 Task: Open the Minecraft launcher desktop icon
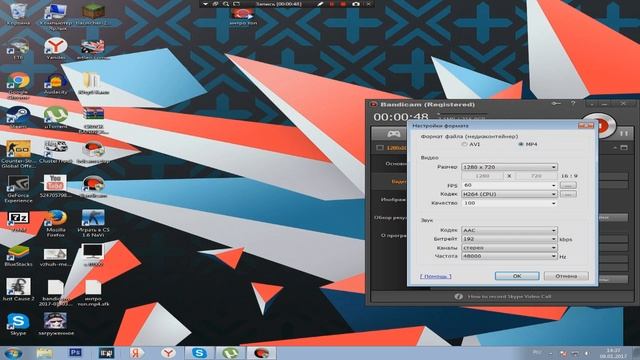(93, 13)
